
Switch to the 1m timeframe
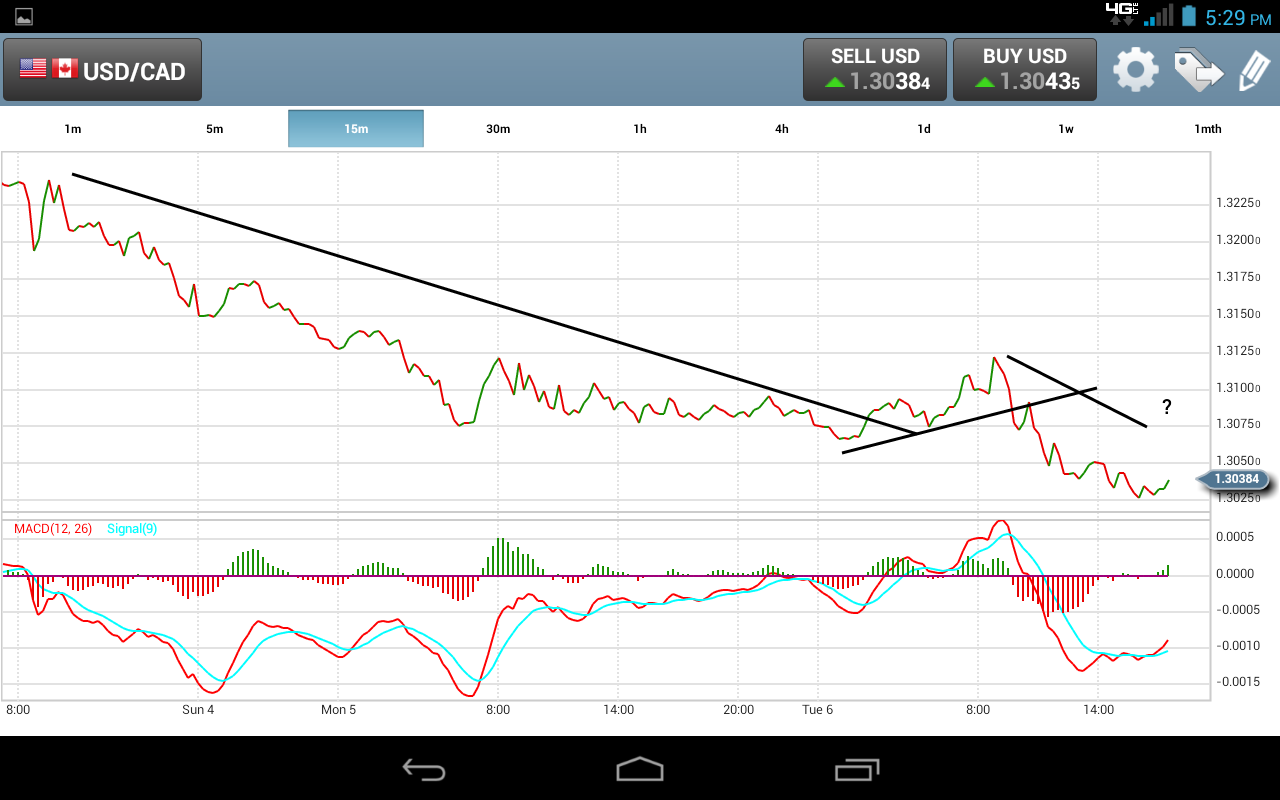click(x=73, y=129)
